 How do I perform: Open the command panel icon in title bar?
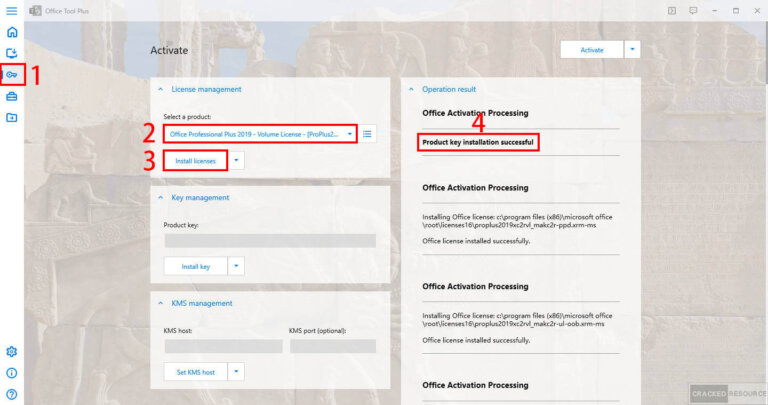(x=672, y=10)
